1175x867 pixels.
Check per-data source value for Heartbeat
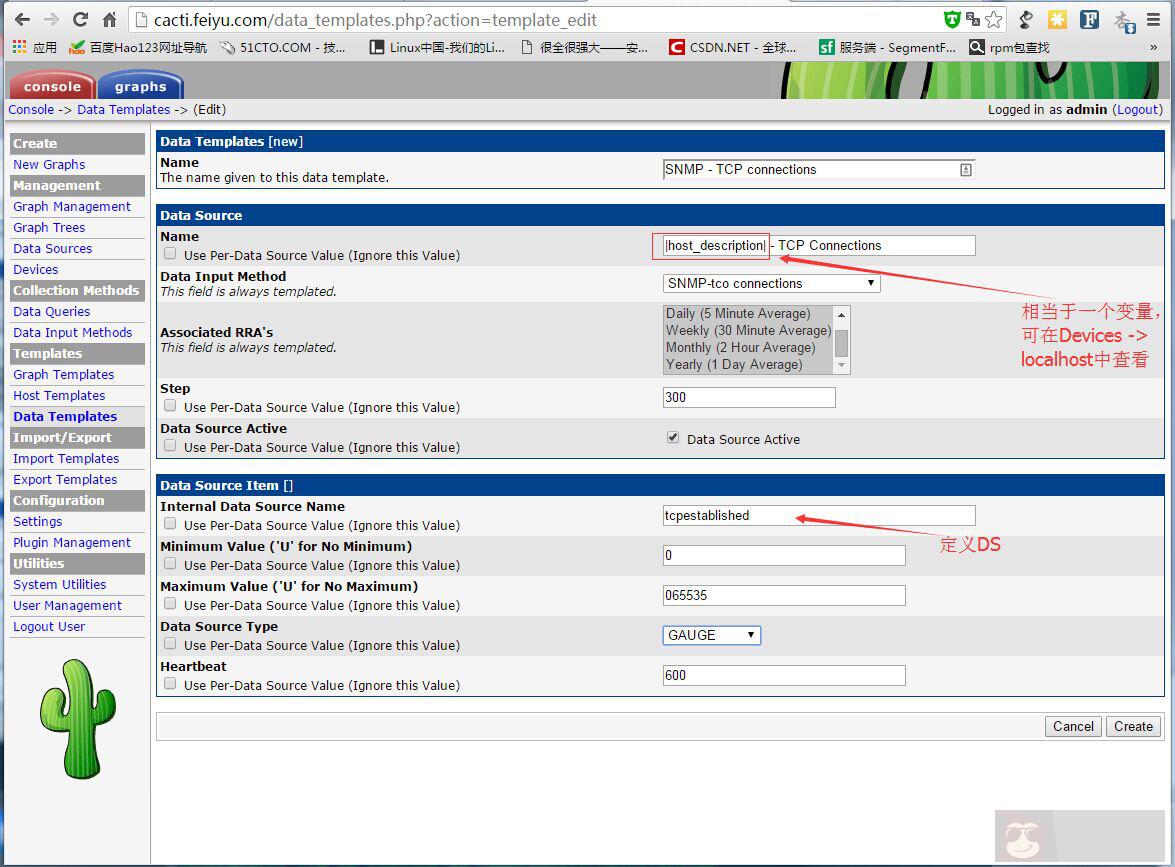click(170, 684)
